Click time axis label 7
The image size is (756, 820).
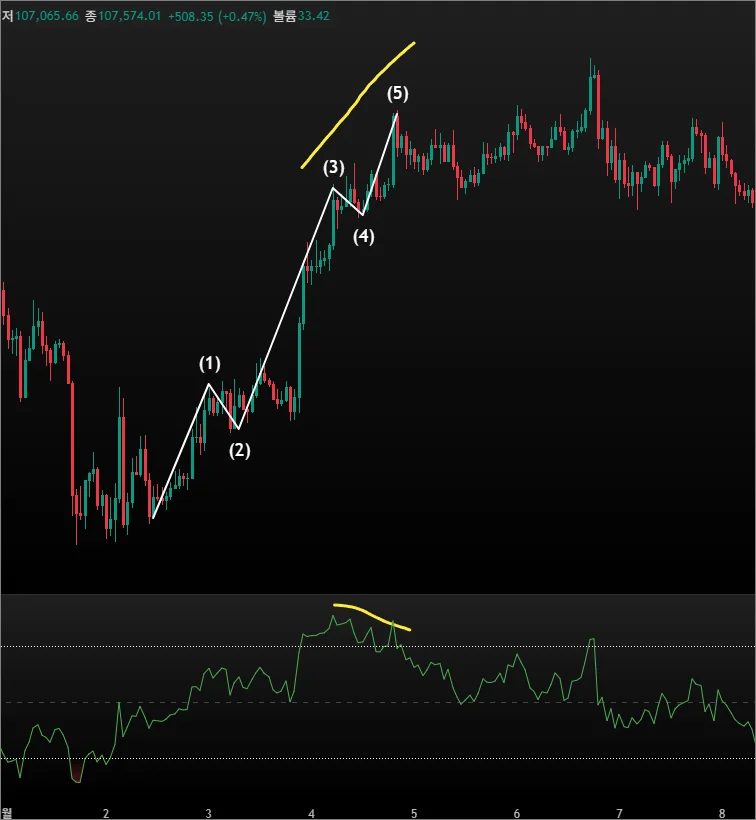click(619, 813)
